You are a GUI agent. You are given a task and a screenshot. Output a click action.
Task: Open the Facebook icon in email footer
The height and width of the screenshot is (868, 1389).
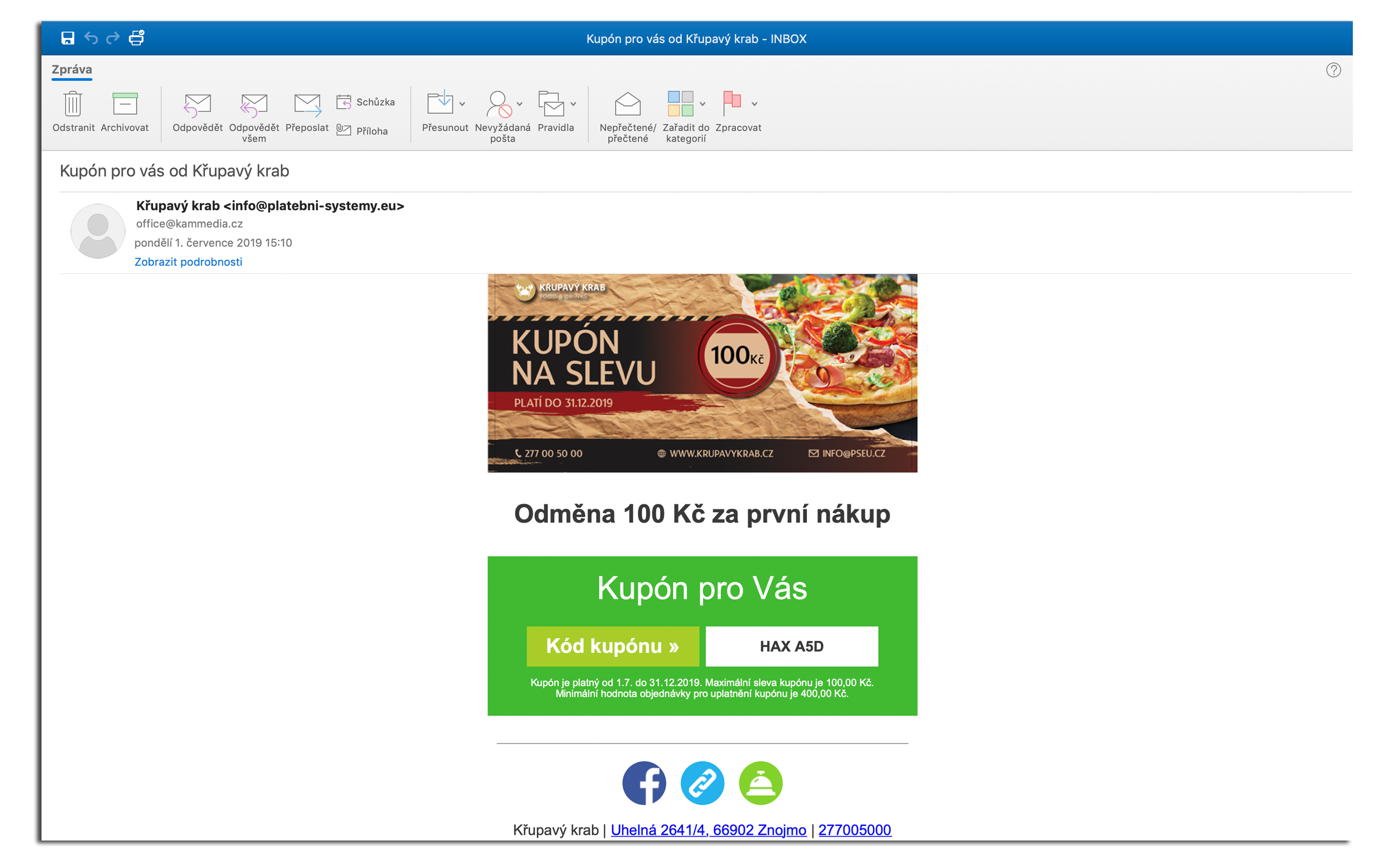[644, 783]
